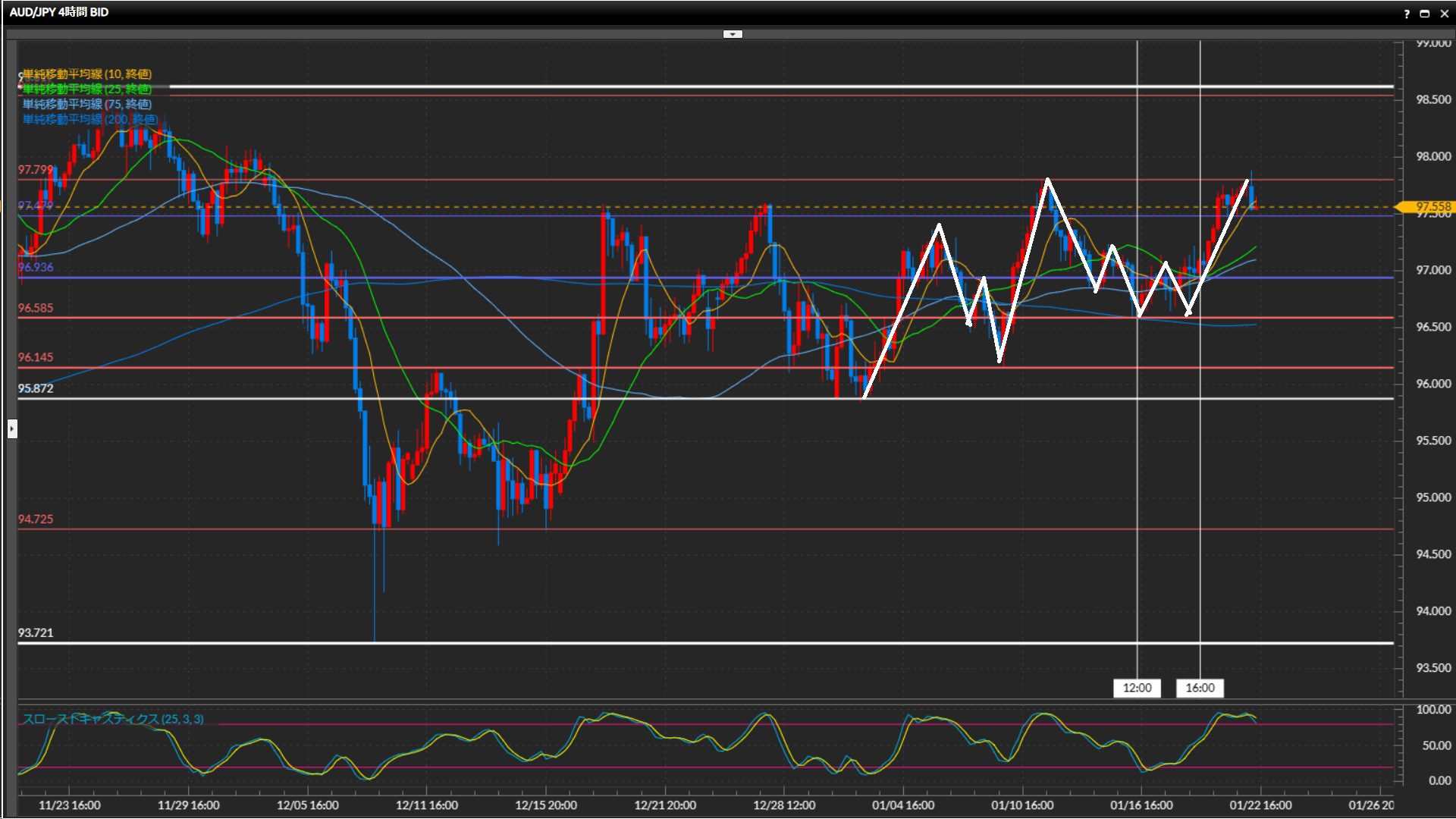
Task: Select the 25-period moving average label
Action: click(x=86, y=89)
